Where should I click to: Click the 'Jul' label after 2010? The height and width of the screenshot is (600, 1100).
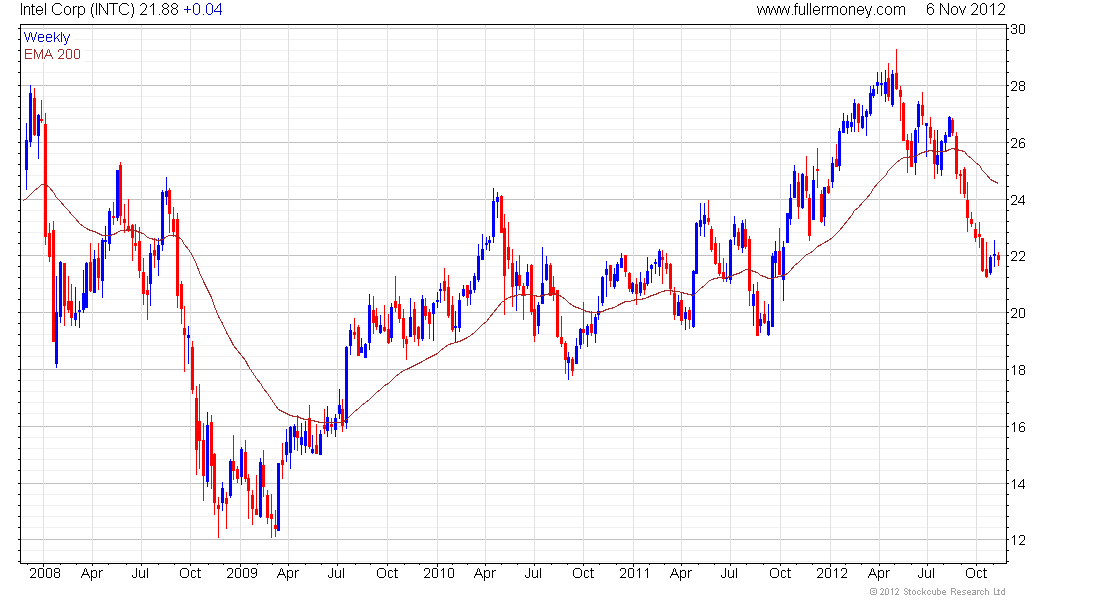(533, 573)
